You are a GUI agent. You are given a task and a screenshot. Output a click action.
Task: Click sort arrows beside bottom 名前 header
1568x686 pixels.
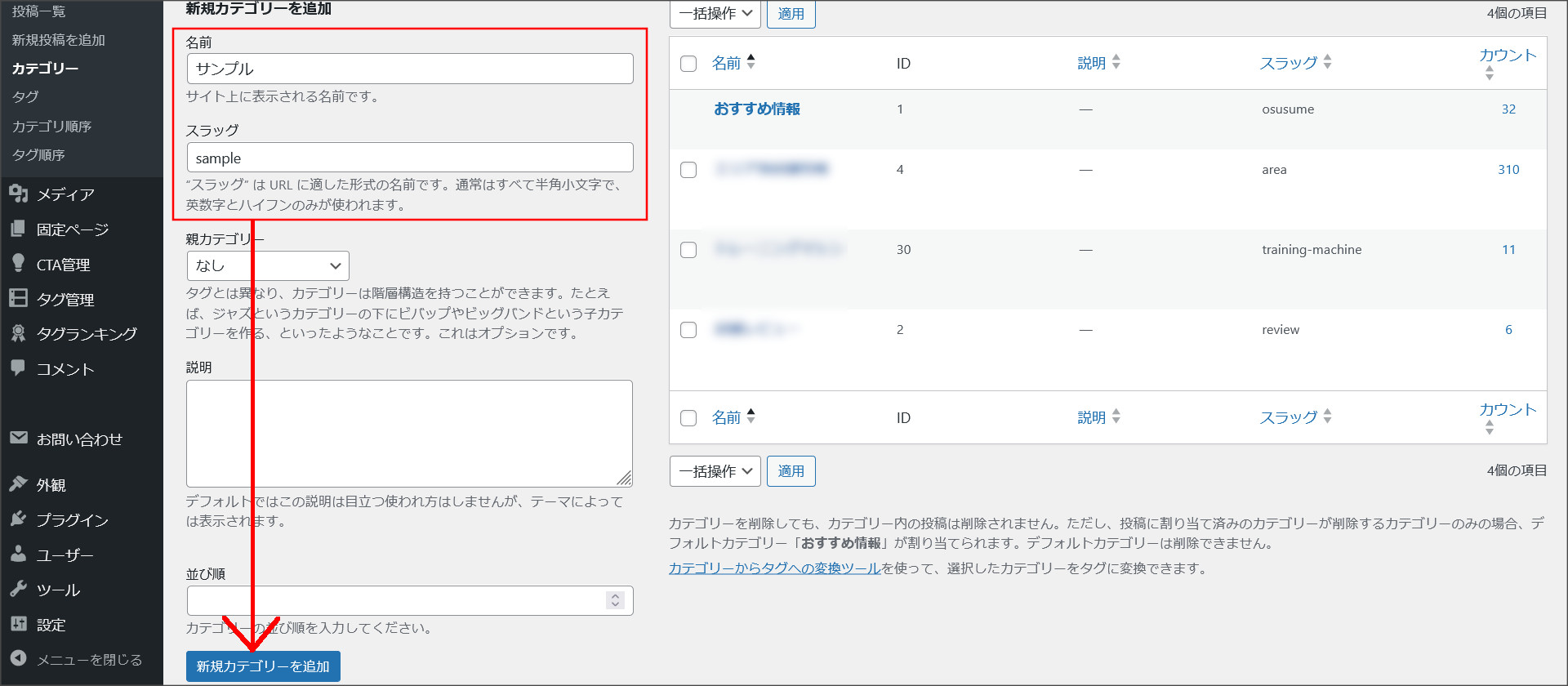pyautogui.click(x=751, y=416)
